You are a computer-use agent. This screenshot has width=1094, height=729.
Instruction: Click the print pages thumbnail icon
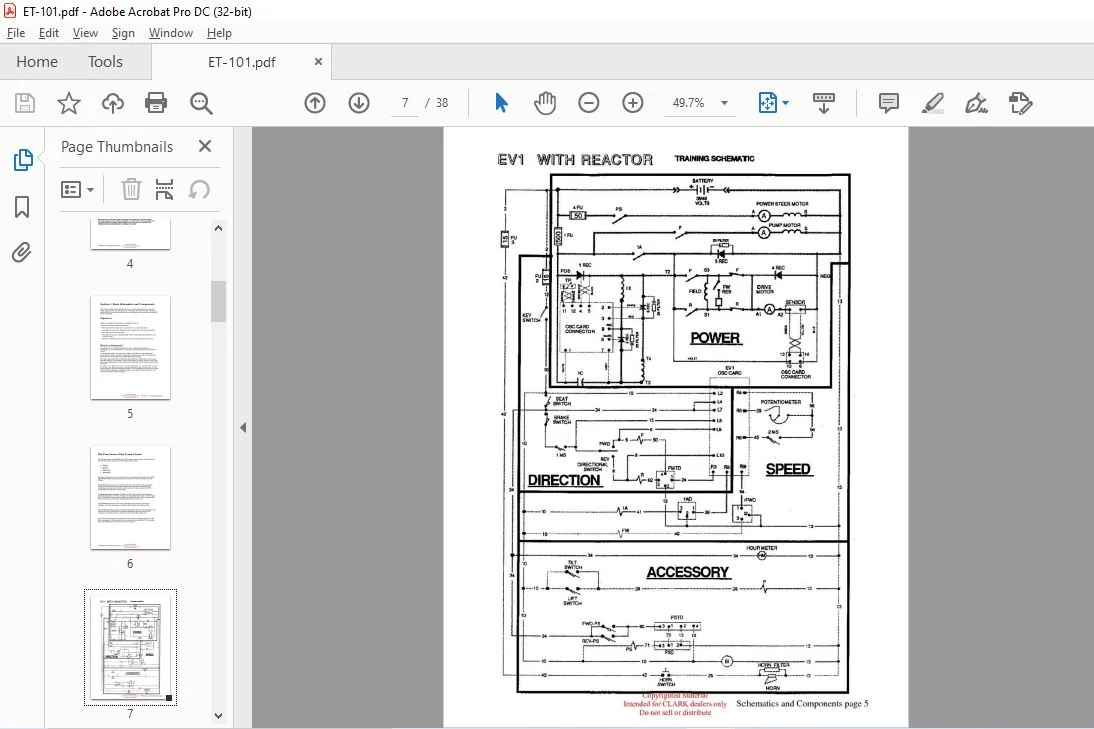165,189
